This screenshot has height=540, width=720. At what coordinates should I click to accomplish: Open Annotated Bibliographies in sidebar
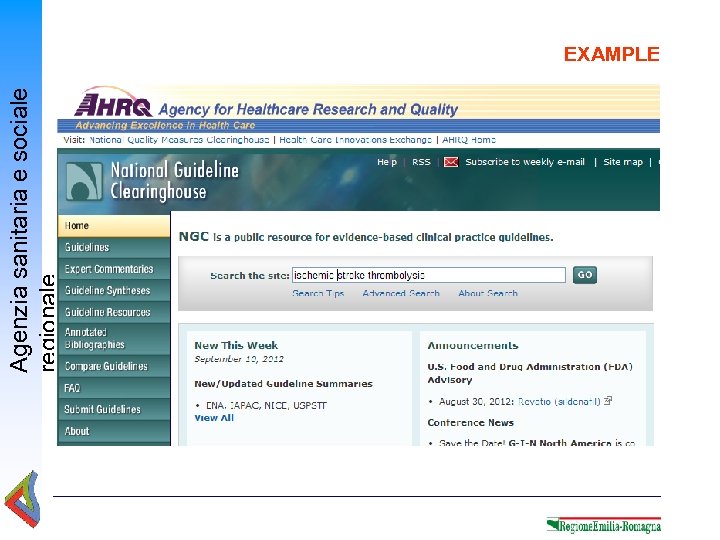[114, 338]
